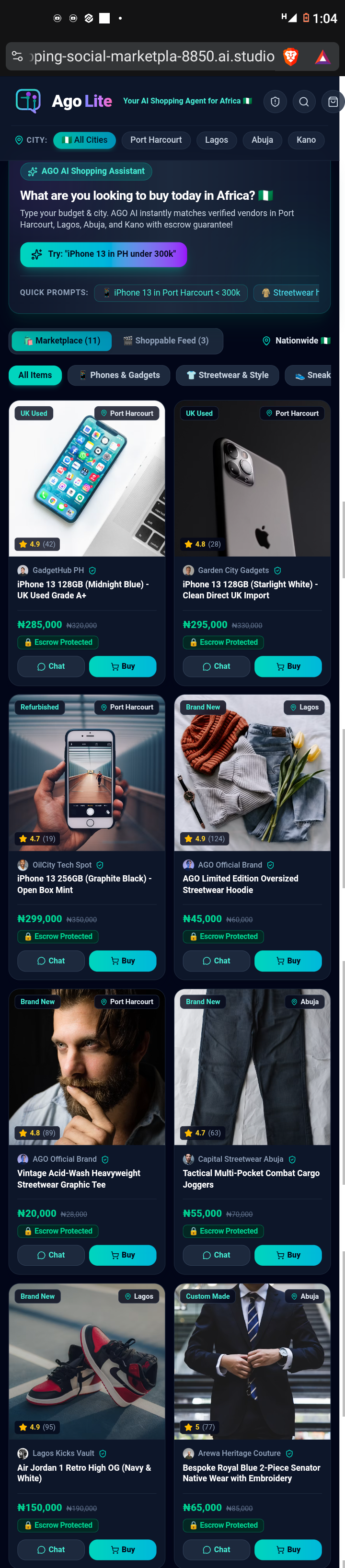Tap the Brave rewards triangle icon
Viewport: 345px width, 1568px height.
[x=322, y=57]
